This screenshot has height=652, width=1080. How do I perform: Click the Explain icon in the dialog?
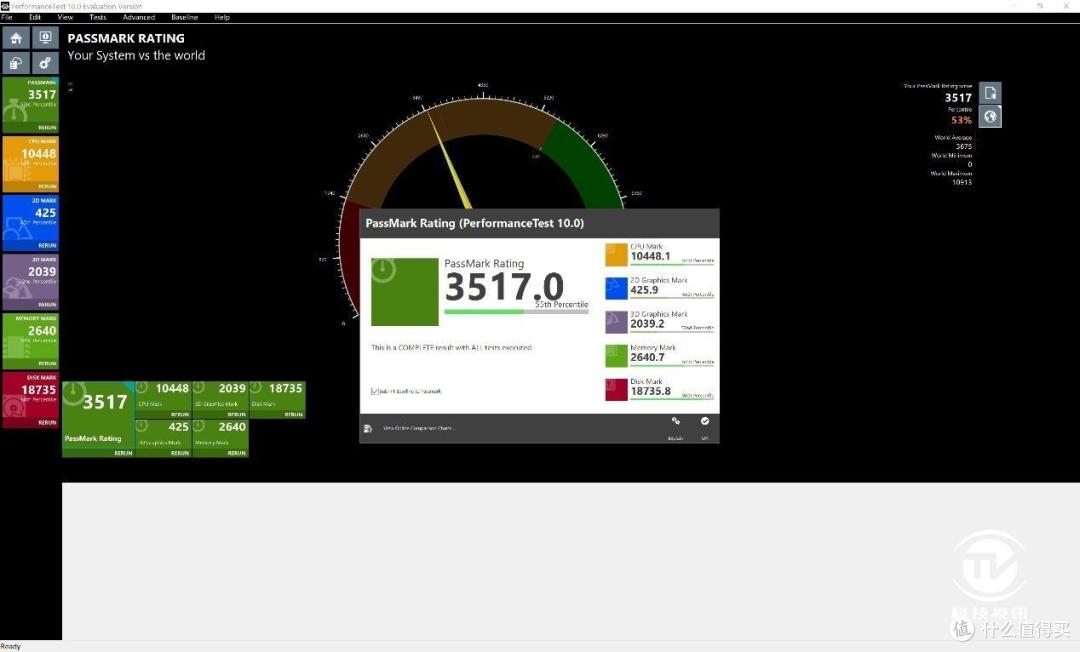(676, 421)
